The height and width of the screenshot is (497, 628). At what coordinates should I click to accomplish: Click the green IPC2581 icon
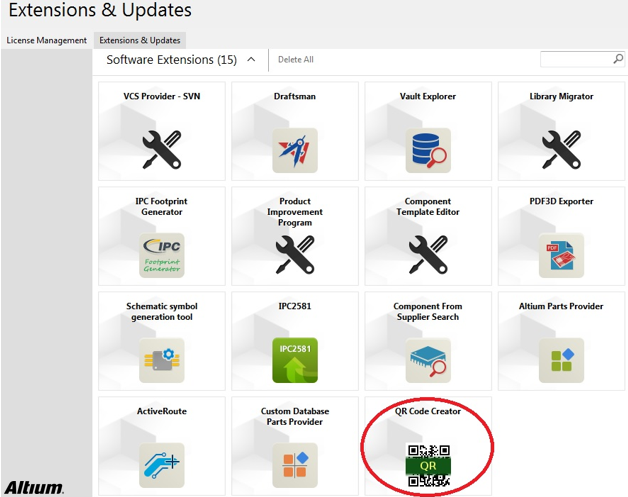(295, 360)
